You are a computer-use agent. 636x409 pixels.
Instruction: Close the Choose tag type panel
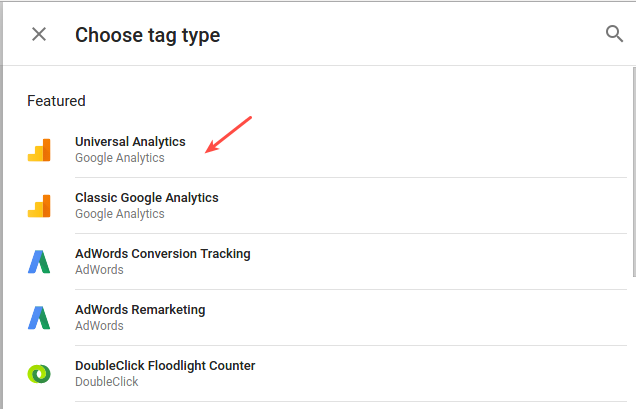[x=39, y=34]
